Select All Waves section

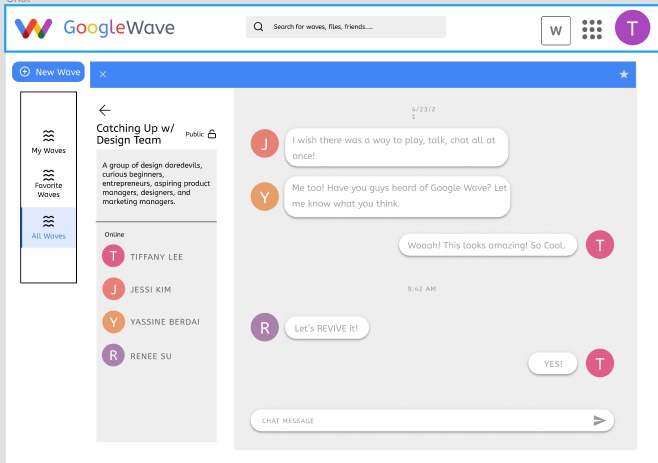[x=48, y=227]
